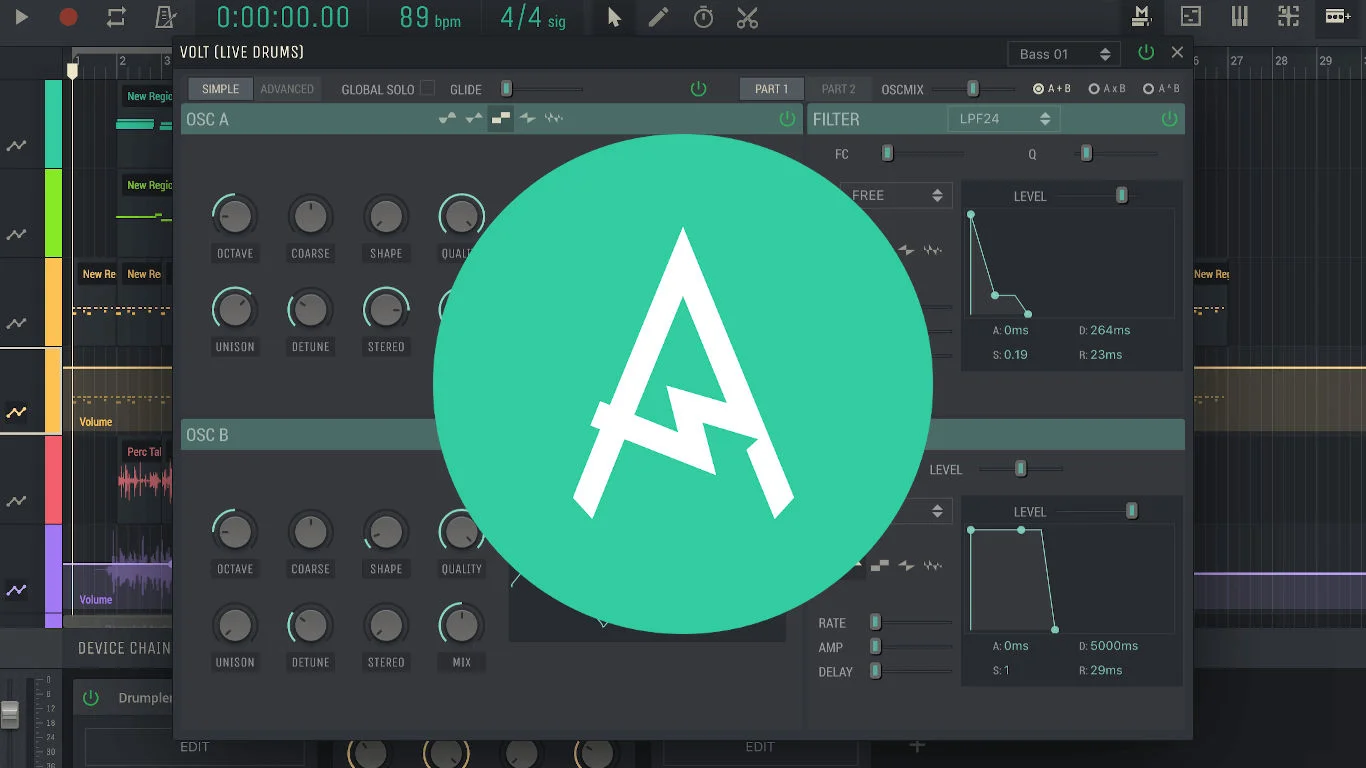This screenshot has height=768, width=1366.
Task: Click the plus button in device chain
Action: (917, 745)
